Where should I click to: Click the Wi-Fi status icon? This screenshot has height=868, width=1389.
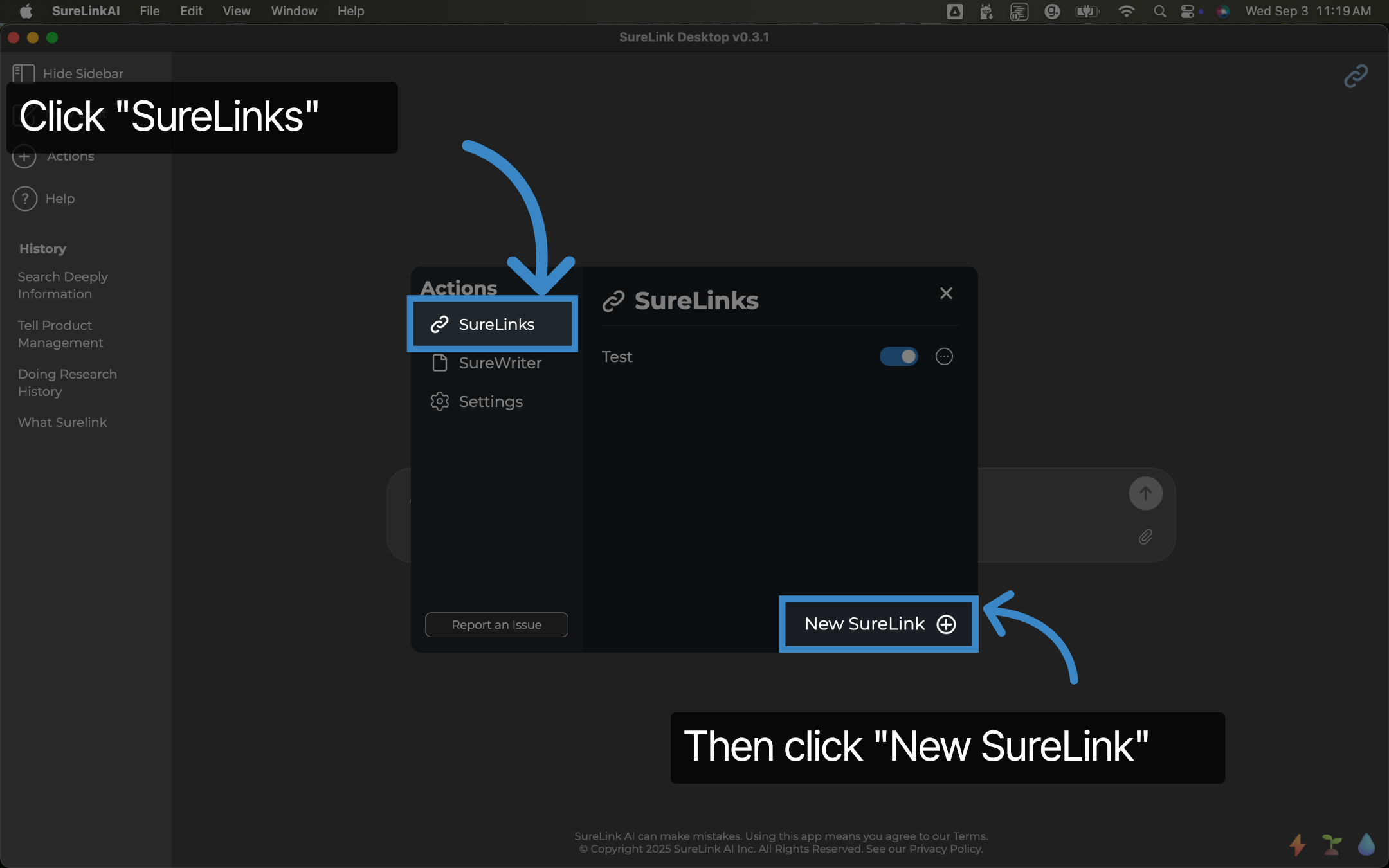(1126, 11)
